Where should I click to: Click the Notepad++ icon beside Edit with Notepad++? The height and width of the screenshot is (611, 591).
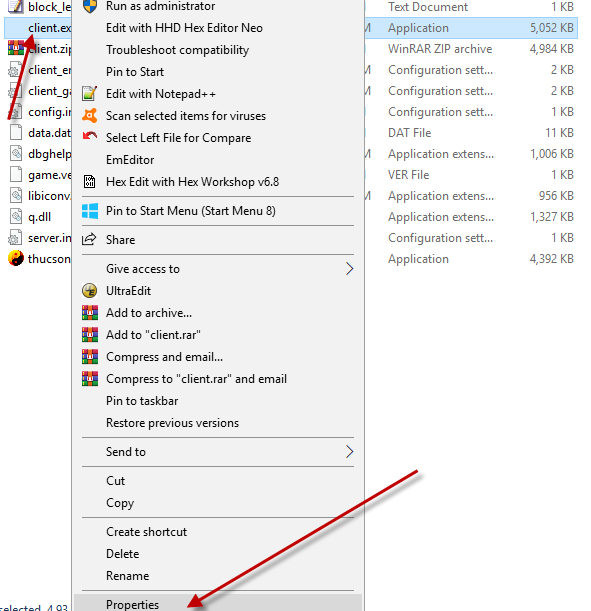tap(90, 94)
